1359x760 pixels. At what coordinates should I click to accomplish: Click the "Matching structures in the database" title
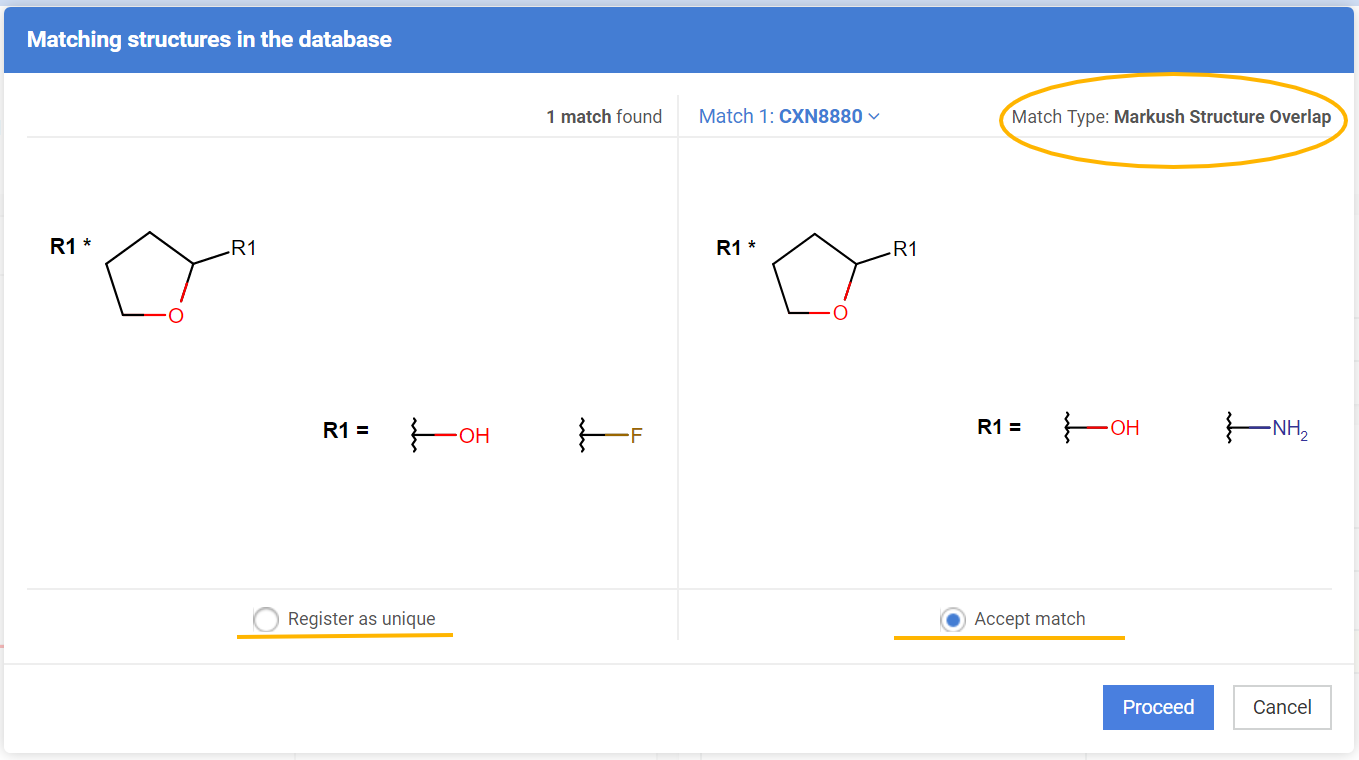(209, 40)
